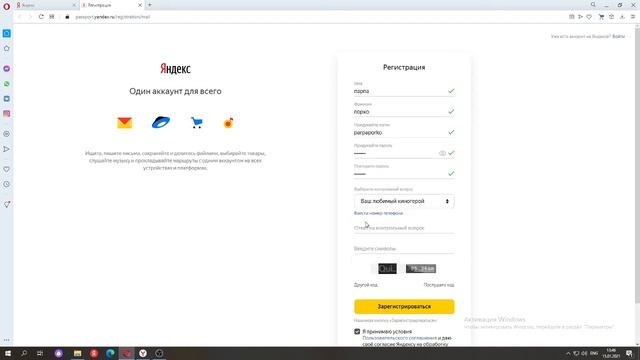The image size is (640, 360).
Task: Click the captcha symbols input field
Action: [404, 249]
